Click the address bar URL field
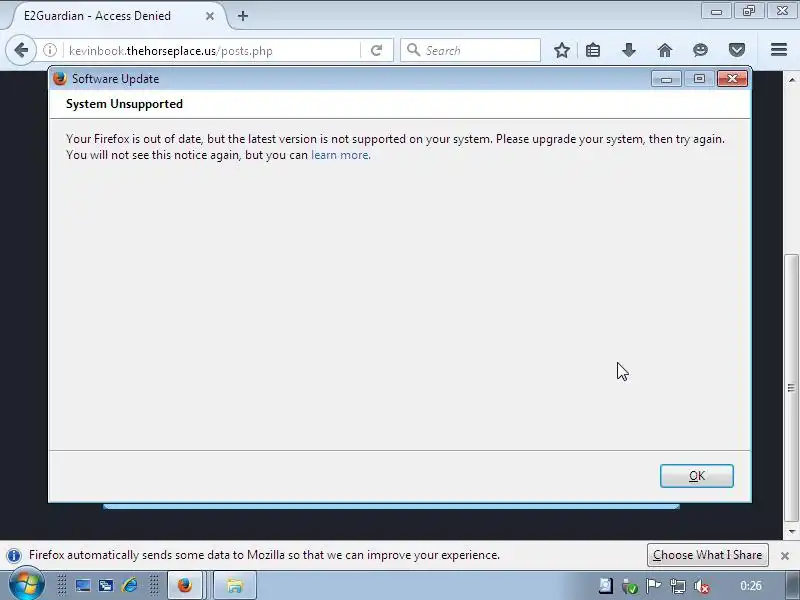This screenshot has width=800, height=600. (212, 51)
